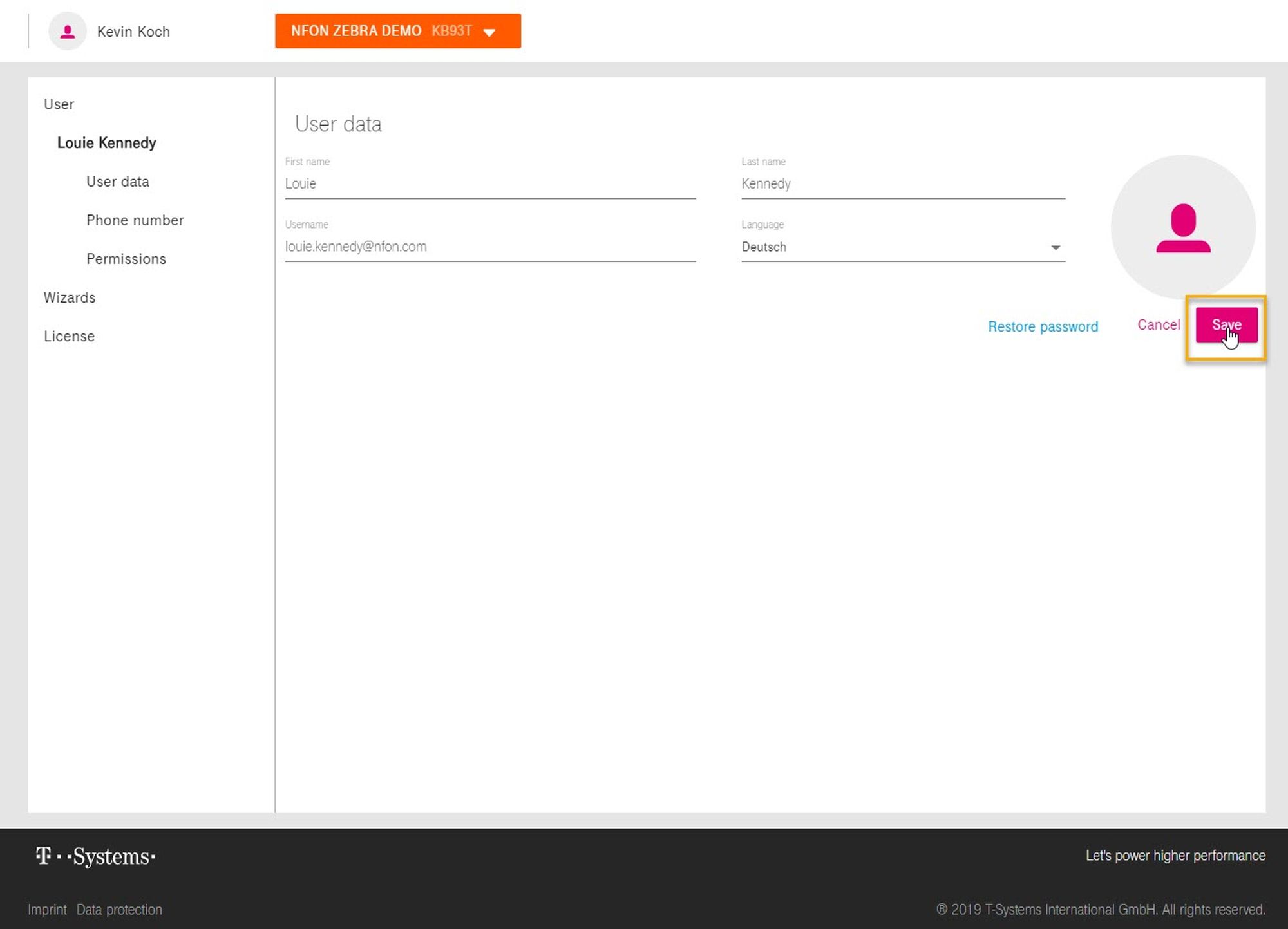Open the NFON ZEBRA DEMO account dropdown
Screen dimensions: 1288x929
[397, 31]
